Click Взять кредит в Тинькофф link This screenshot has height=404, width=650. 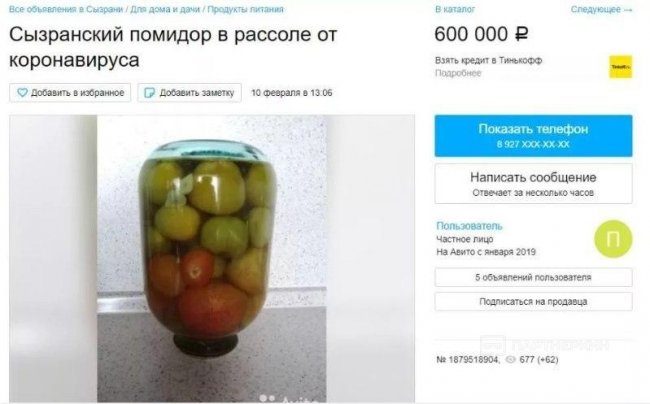[488, 60]
